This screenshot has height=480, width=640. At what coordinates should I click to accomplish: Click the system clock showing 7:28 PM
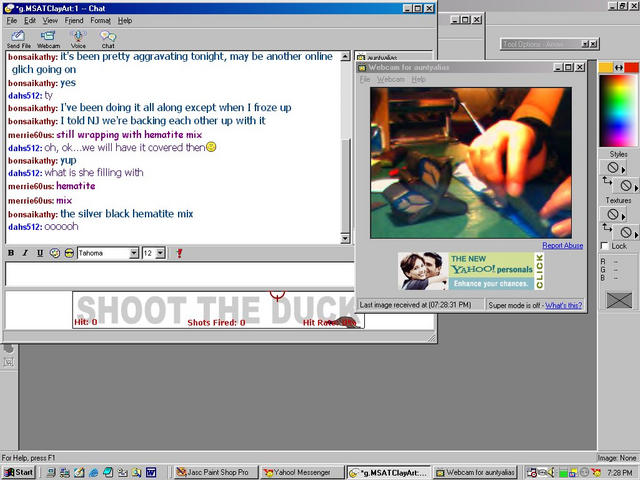(x=620, y=473)
